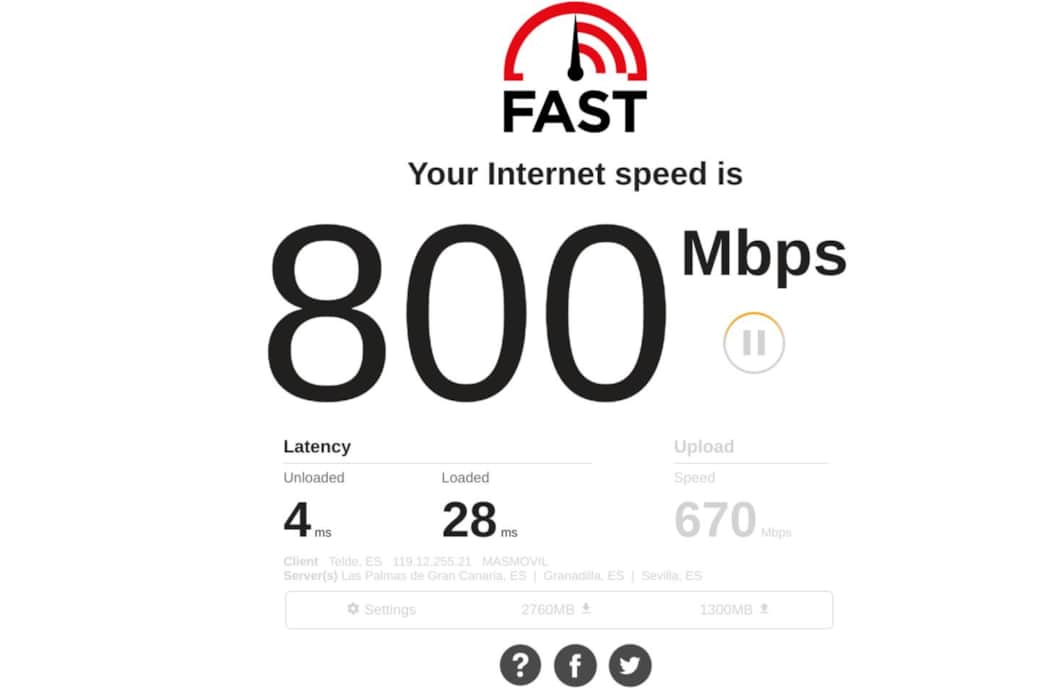Click the client IP address text

[x=432, y=561]
